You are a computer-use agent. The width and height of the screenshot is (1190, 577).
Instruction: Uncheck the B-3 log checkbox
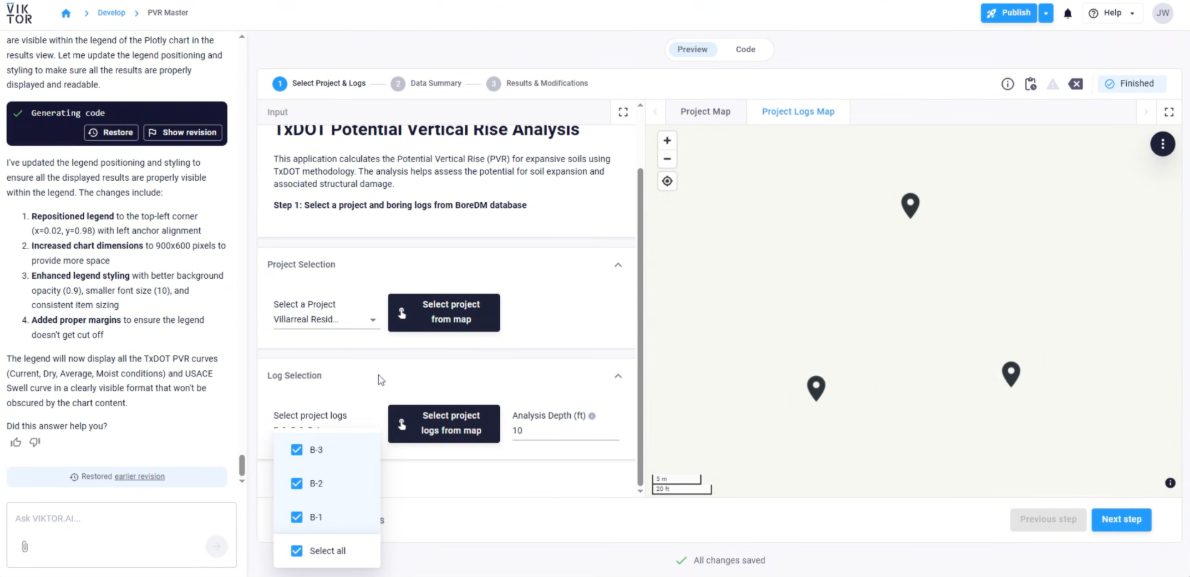pos(297,450)
